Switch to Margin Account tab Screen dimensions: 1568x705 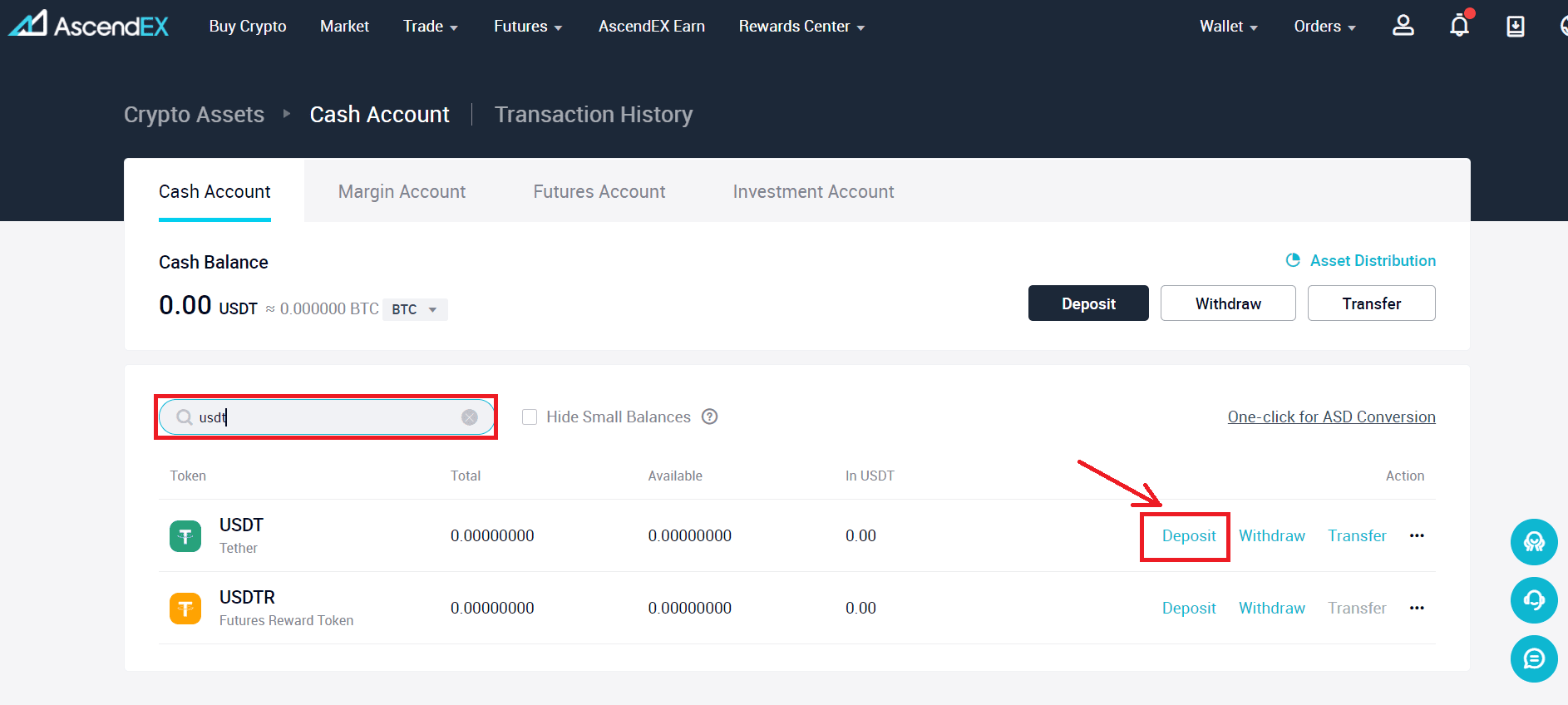coord(402,192)
